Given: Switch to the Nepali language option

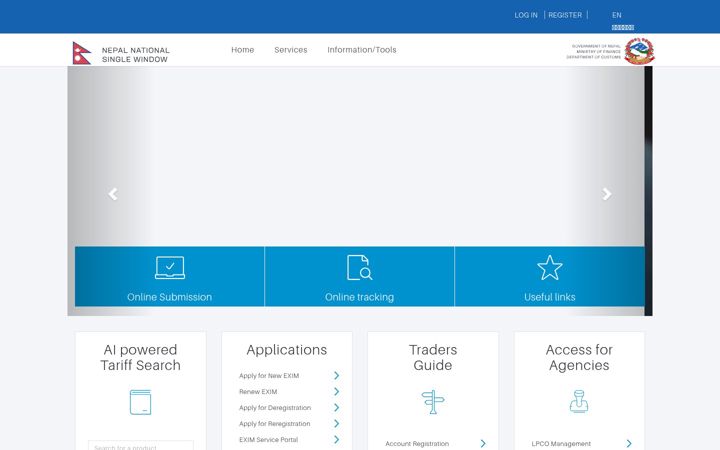Looking at the screenshot, I should coord(623,28).
